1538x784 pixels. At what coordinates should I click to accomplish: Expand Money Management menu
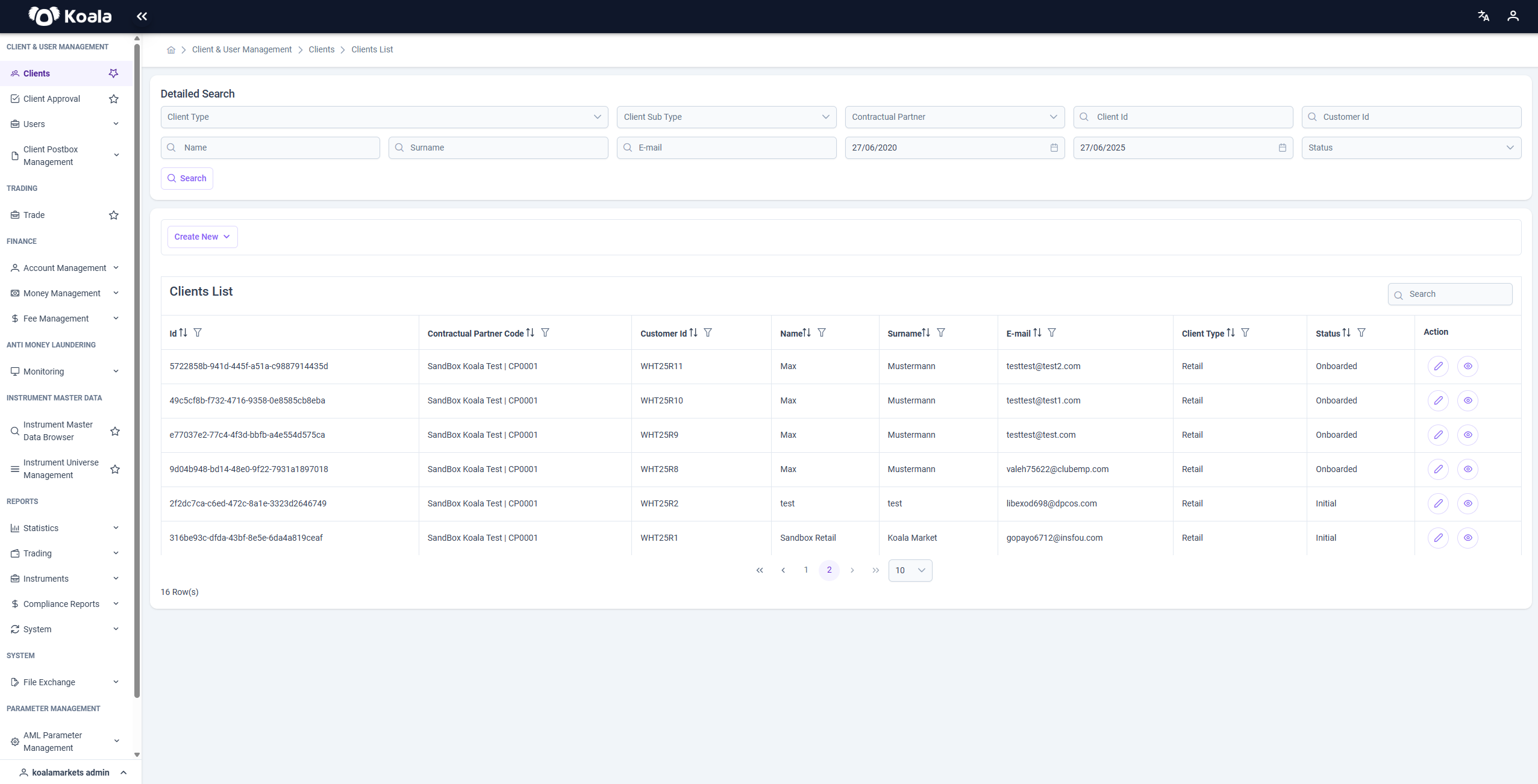66,293
